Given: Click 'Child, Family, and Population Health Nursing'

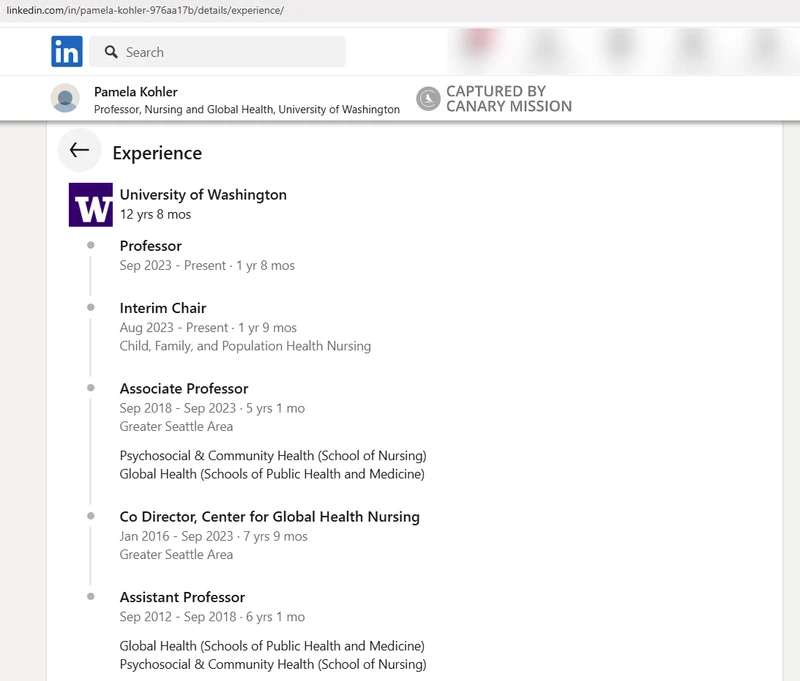Looking at the screenshot, I should pyautogui.click(x=245, y=346).
